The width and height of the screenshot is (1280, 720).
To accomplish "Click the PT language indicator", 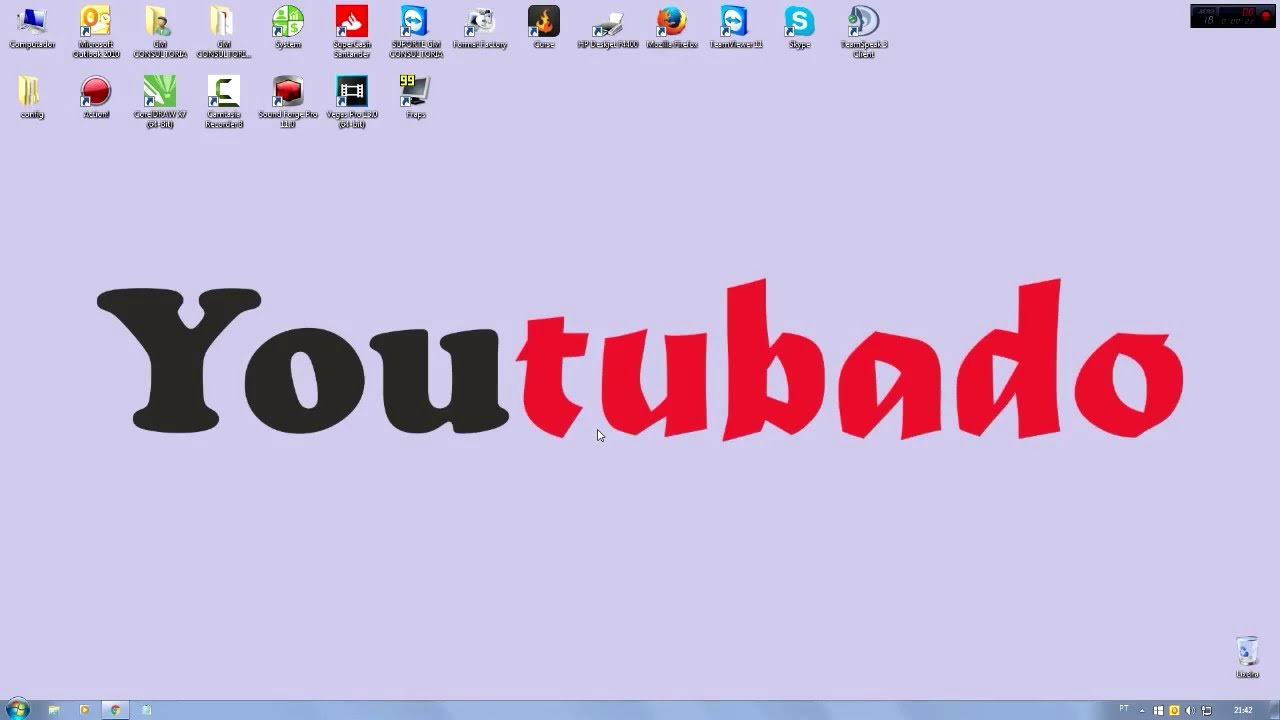I will 1124,709.
